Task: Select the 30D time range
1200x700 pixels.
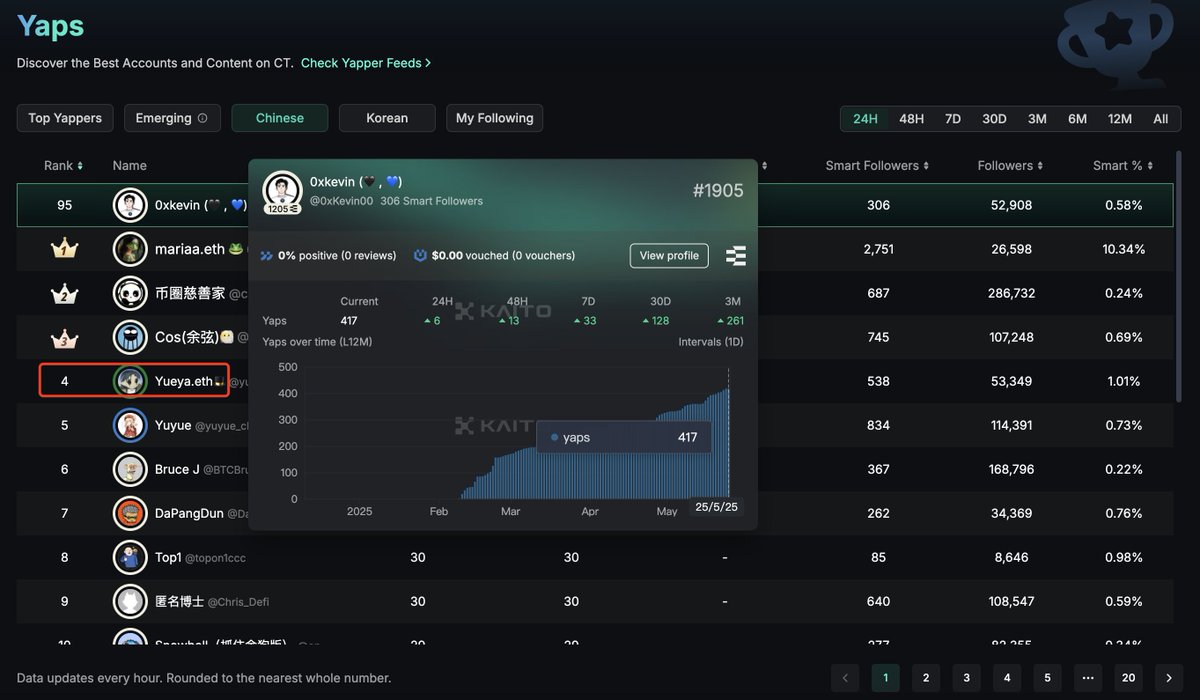Action: (x=994, y=118)
